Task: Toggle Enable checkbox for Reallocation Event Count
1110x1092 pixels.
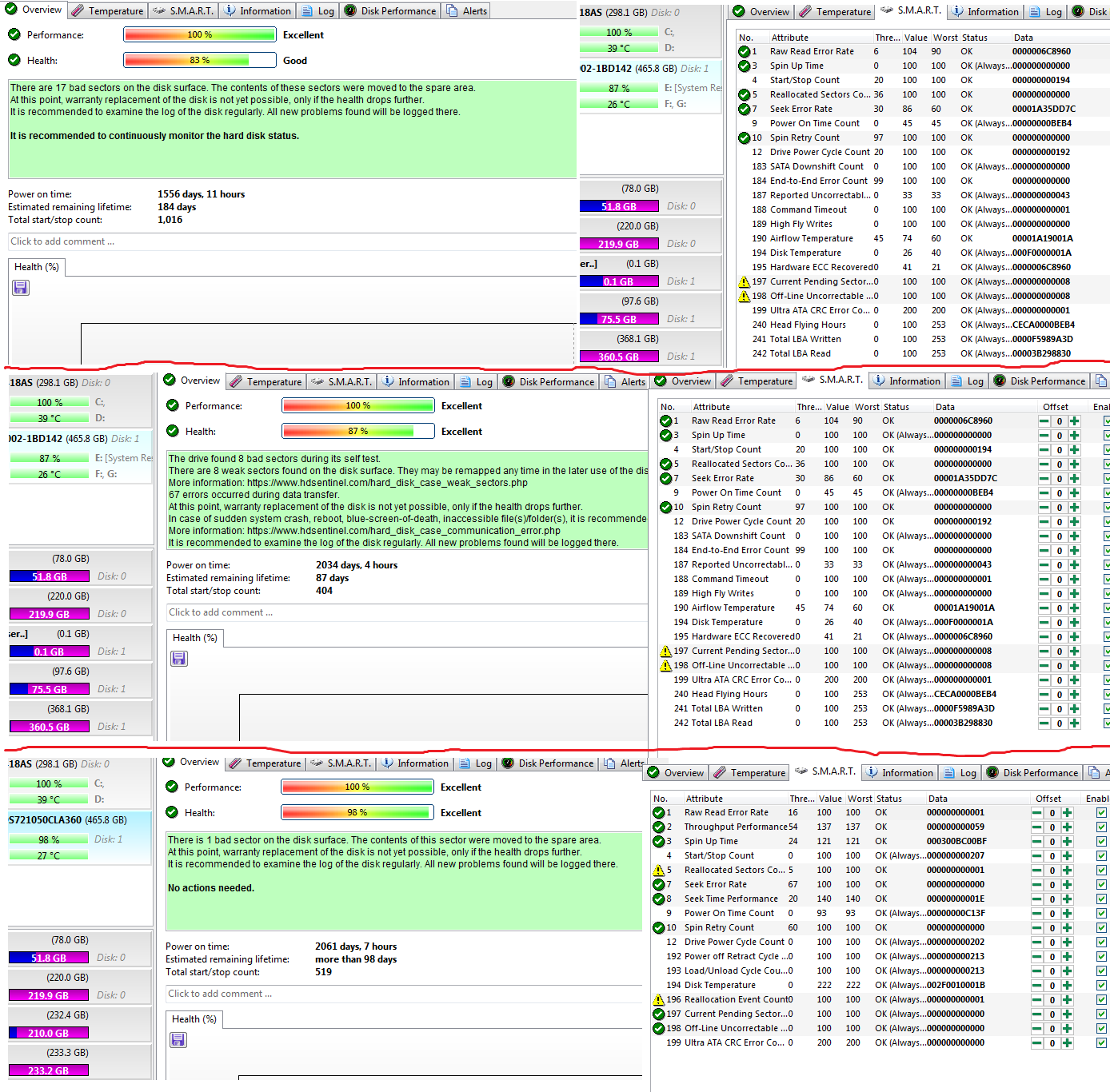Action: point(1101,999)
